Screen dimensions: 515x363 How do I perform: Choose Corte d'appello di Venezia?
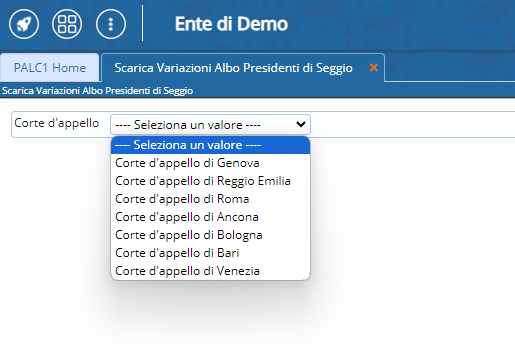pyautogui.click(x=210, y=271)
